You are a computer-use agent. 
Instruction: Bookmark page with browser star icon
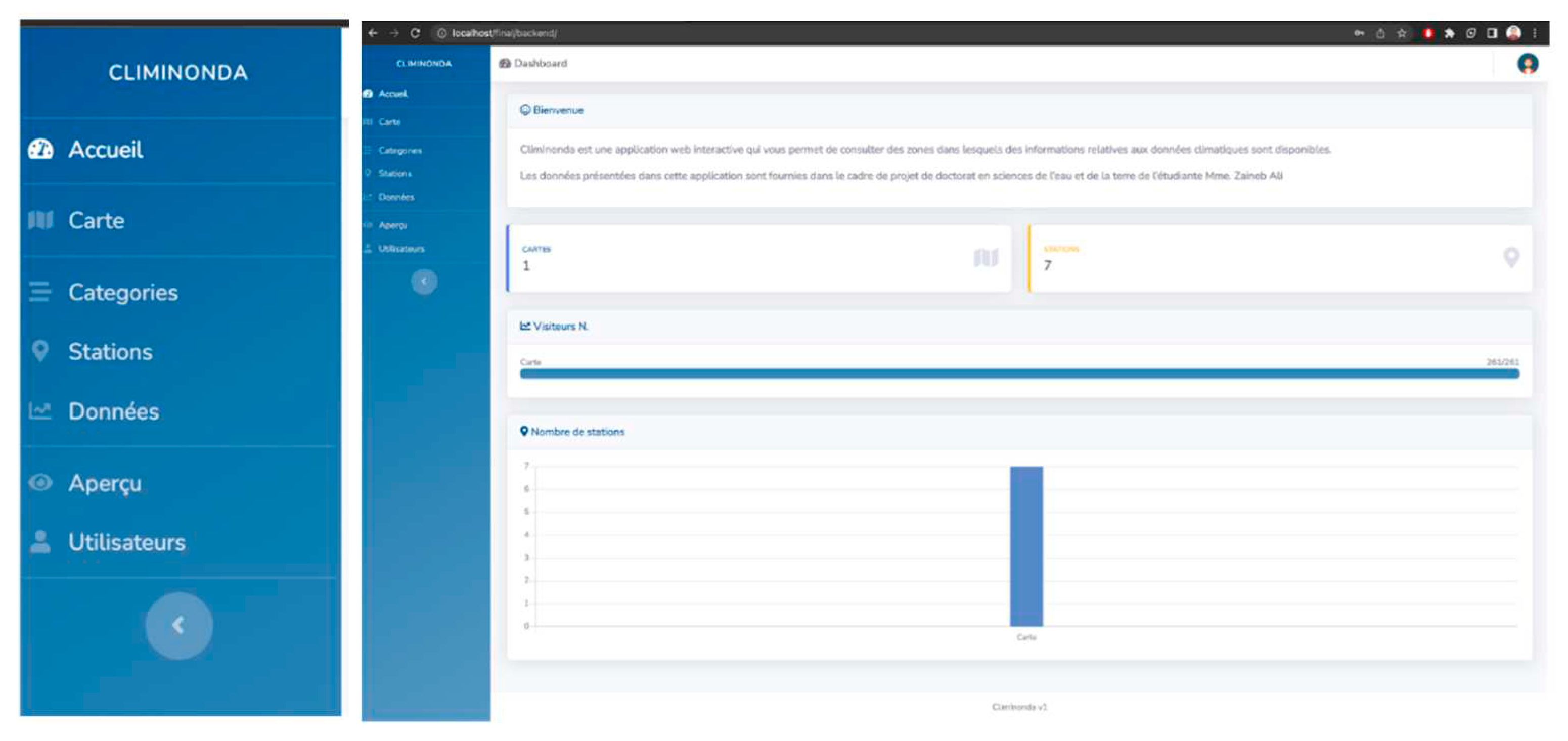point(1402,33)
